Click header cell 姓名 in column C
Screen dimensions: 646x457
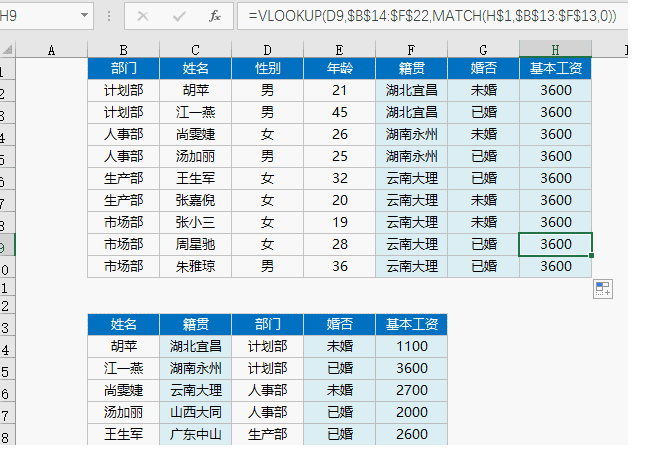click(x=195, y=68)
